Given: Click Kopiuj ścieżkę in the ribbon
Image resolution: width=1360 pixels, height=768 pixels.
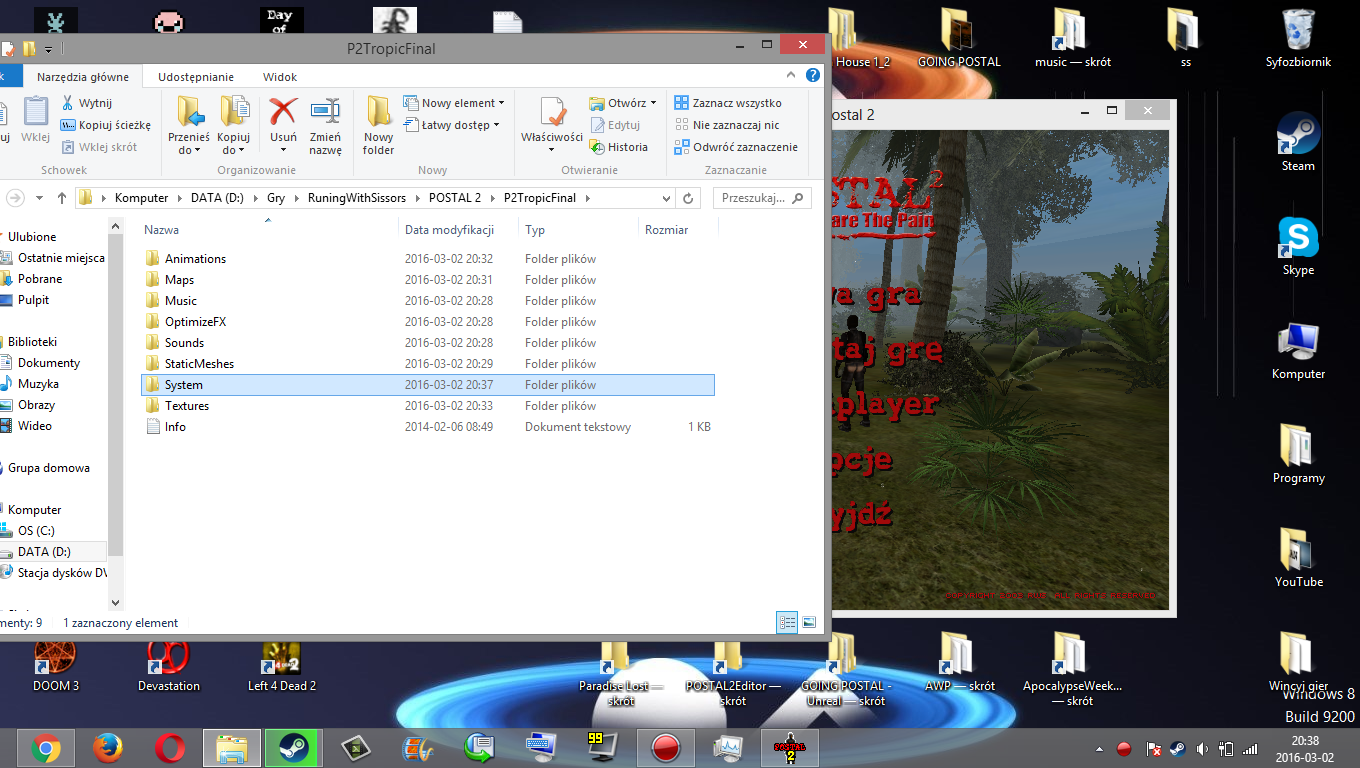Looking at the screenshot, I should 105,125.
